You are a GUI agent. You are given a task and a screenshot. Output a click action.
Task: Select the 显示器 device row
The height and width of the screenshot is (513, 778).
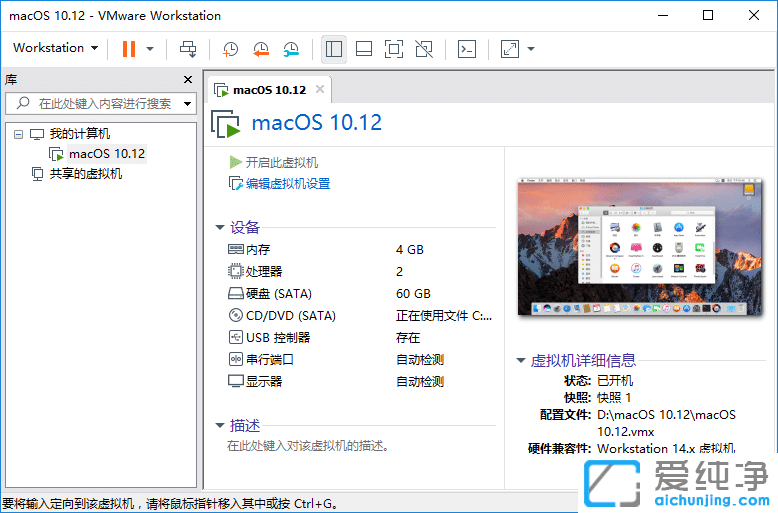(360, 382)
